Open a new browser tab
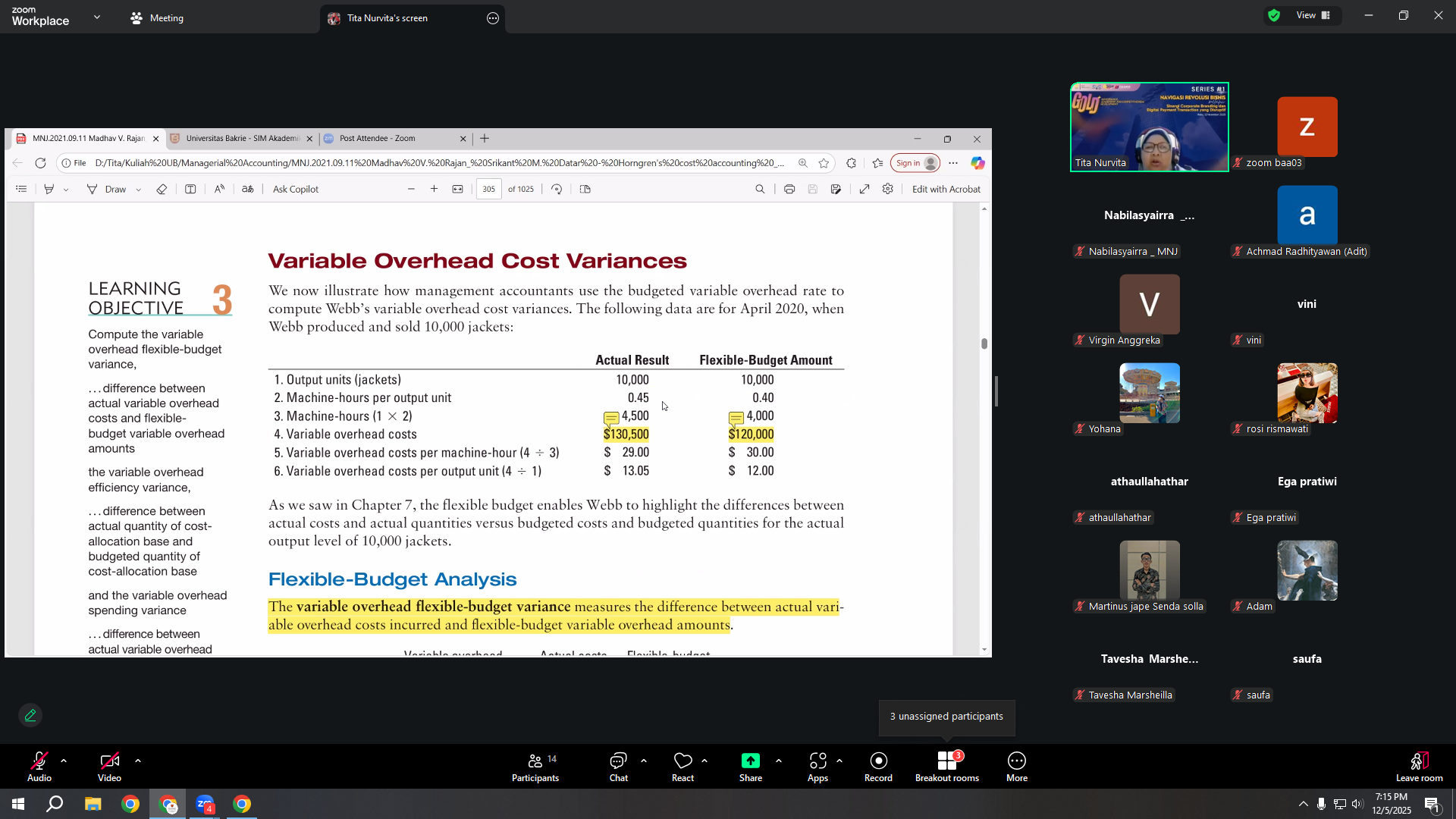Screen dimensions: 1456x819 point(485,138)
